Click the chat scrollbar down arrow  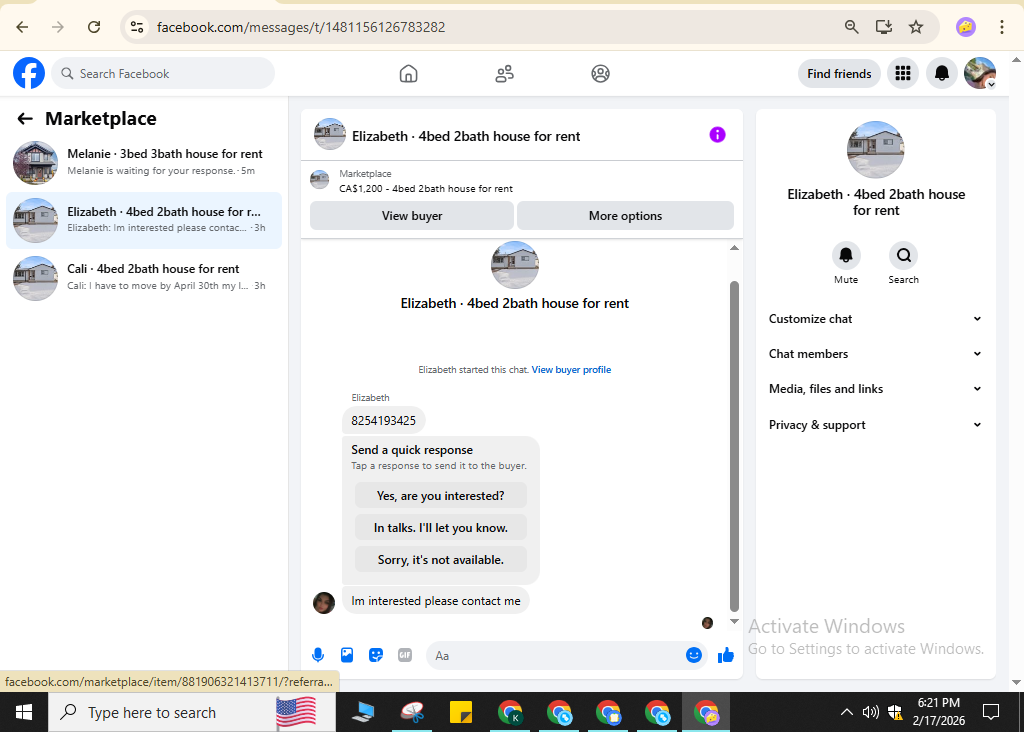pos(734,622)
